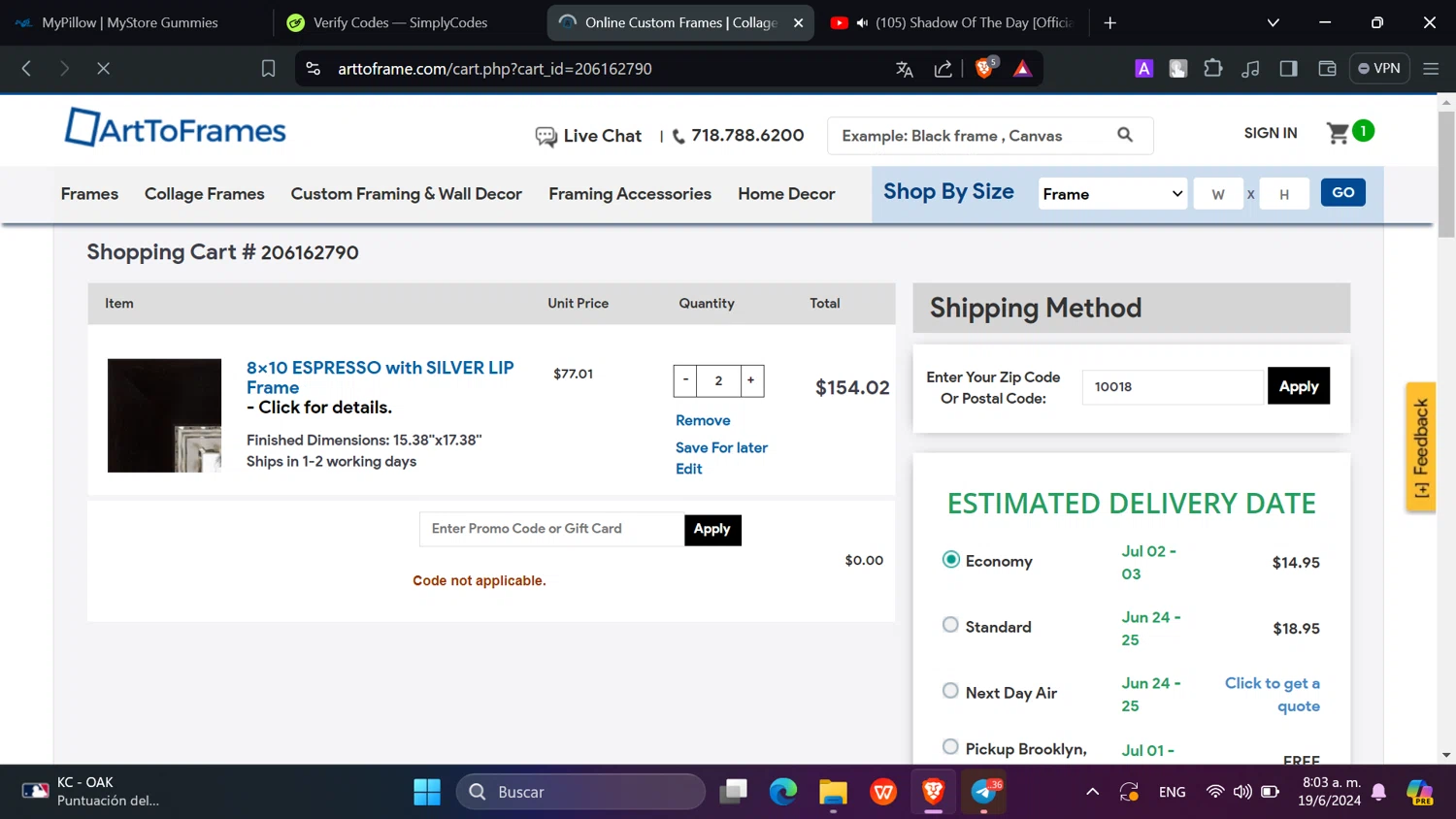Go back using the browser back arrow
This screenshot has width=1456, height=819.
pos(26,68)
